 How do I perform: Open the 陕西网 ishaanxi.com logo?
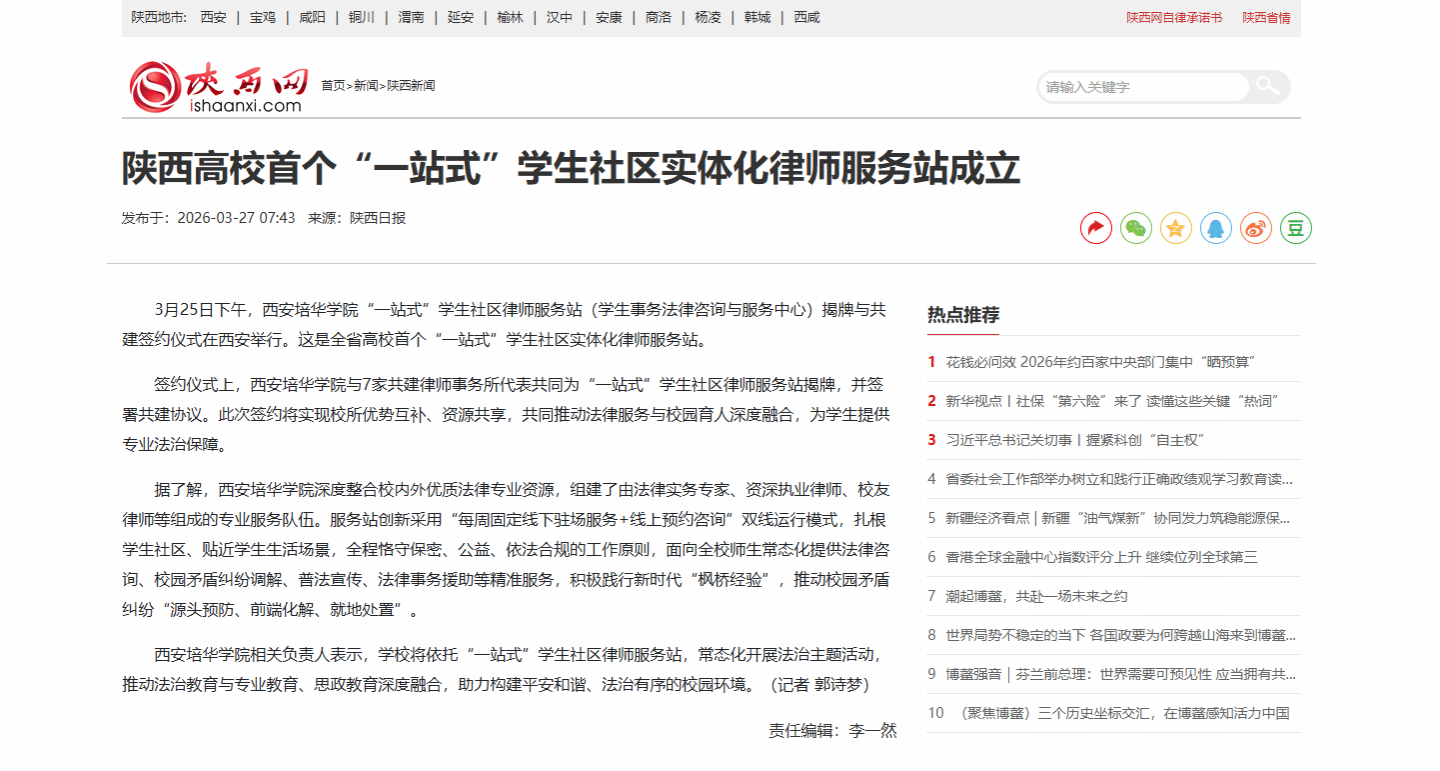pos(218,86)
